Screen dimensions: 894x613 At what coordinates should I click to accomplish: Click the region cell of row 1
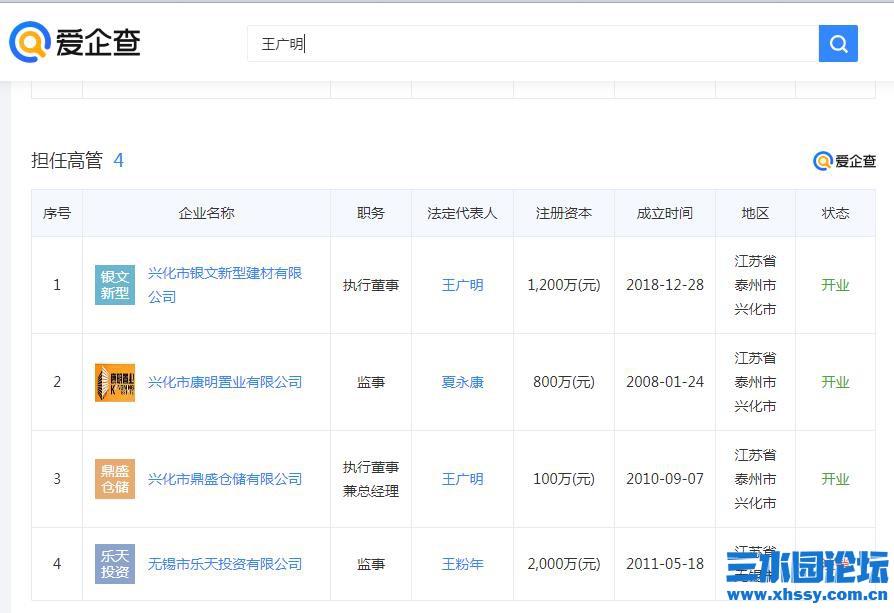tap(755, 285)
